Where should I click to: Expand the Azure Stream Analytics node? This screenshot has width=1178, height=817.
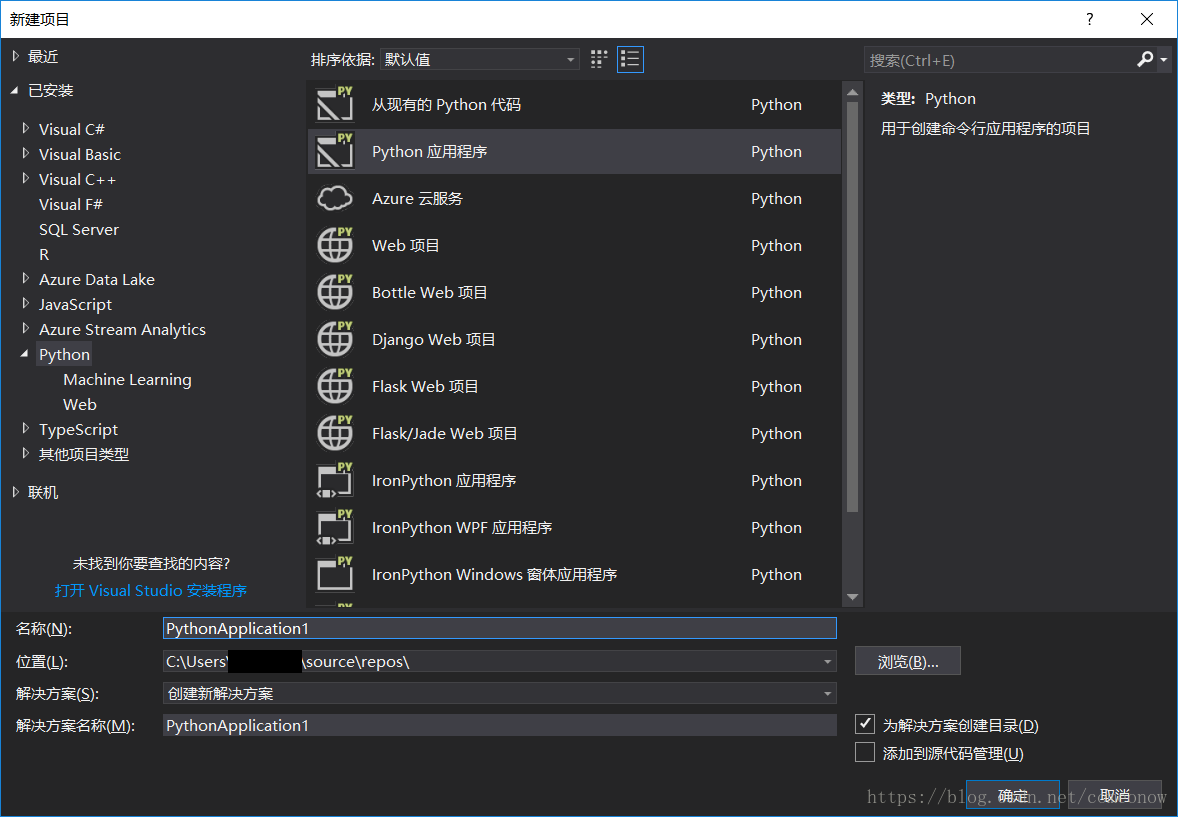point(26,328)
